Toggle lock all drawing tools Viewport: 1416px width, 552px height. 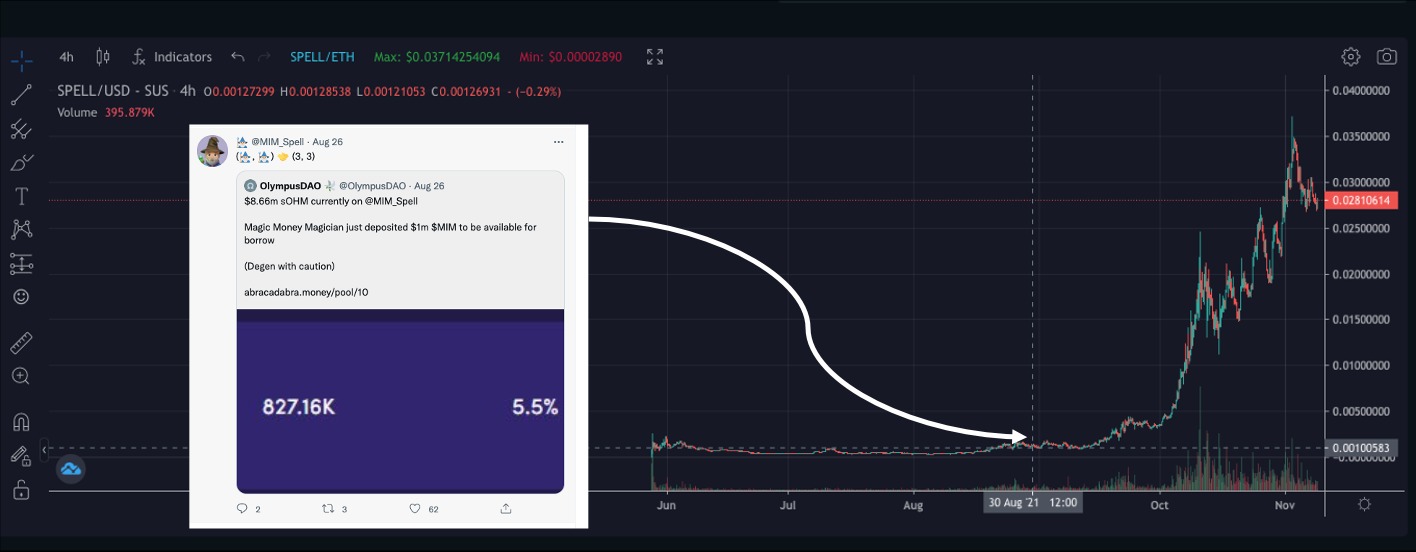(x=21, y=490)
